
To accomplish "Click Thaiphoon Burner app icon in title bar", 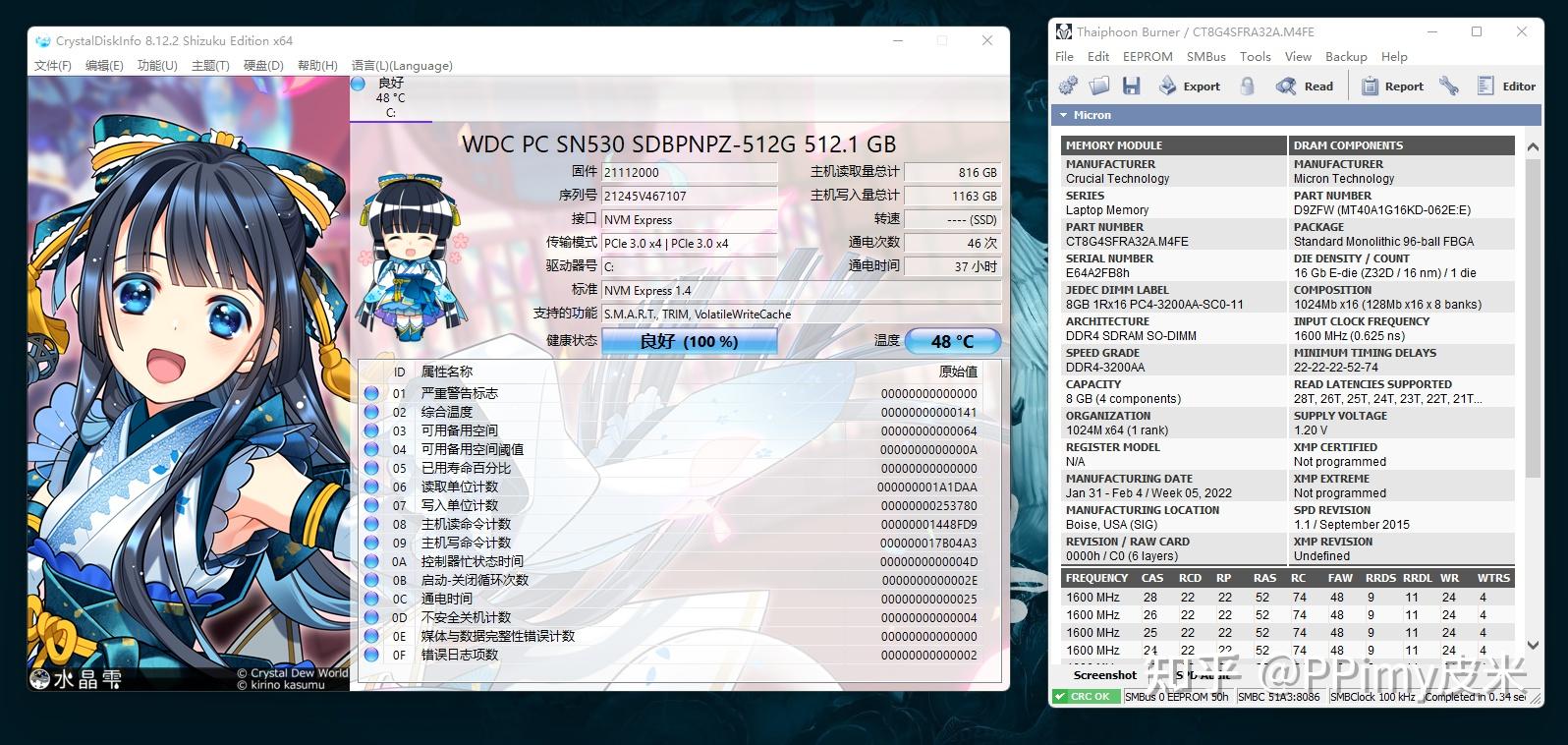I will [x=1064, y=31].
